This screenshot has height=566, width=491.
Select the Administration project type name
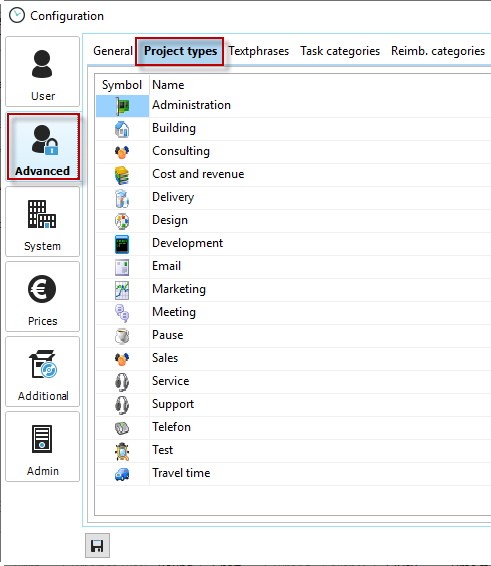point(191,105)
